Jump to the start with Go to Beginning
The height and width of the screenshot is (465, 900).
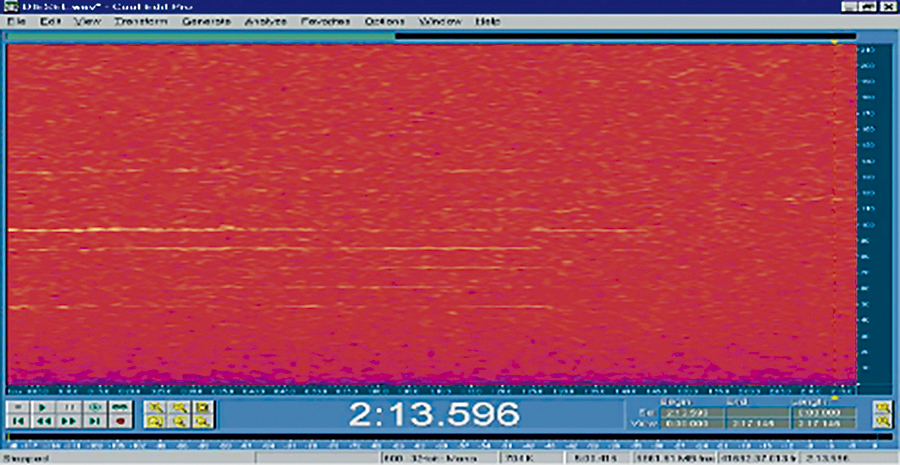tap(18, 421)
